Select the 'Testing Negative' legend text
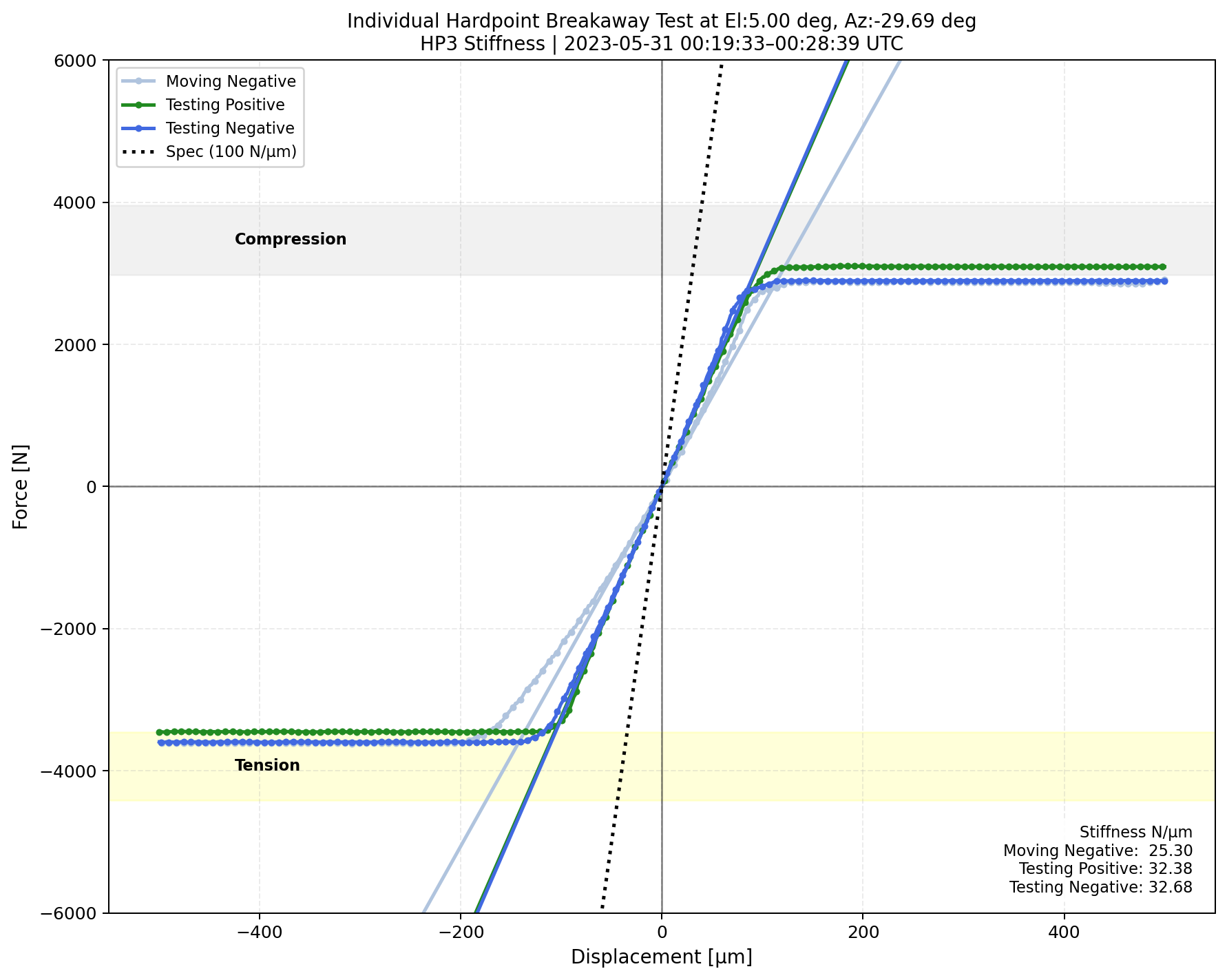Viewport: 1227px width, 980px height. 230,128
